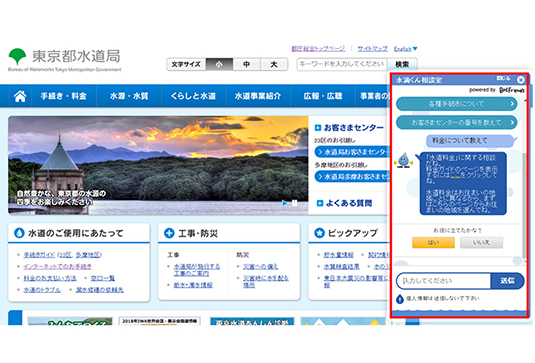This screenshot has width=535, height=363.
Task: Open 水道局が施行する工事のご案内 link
Action: coord(197,270)
